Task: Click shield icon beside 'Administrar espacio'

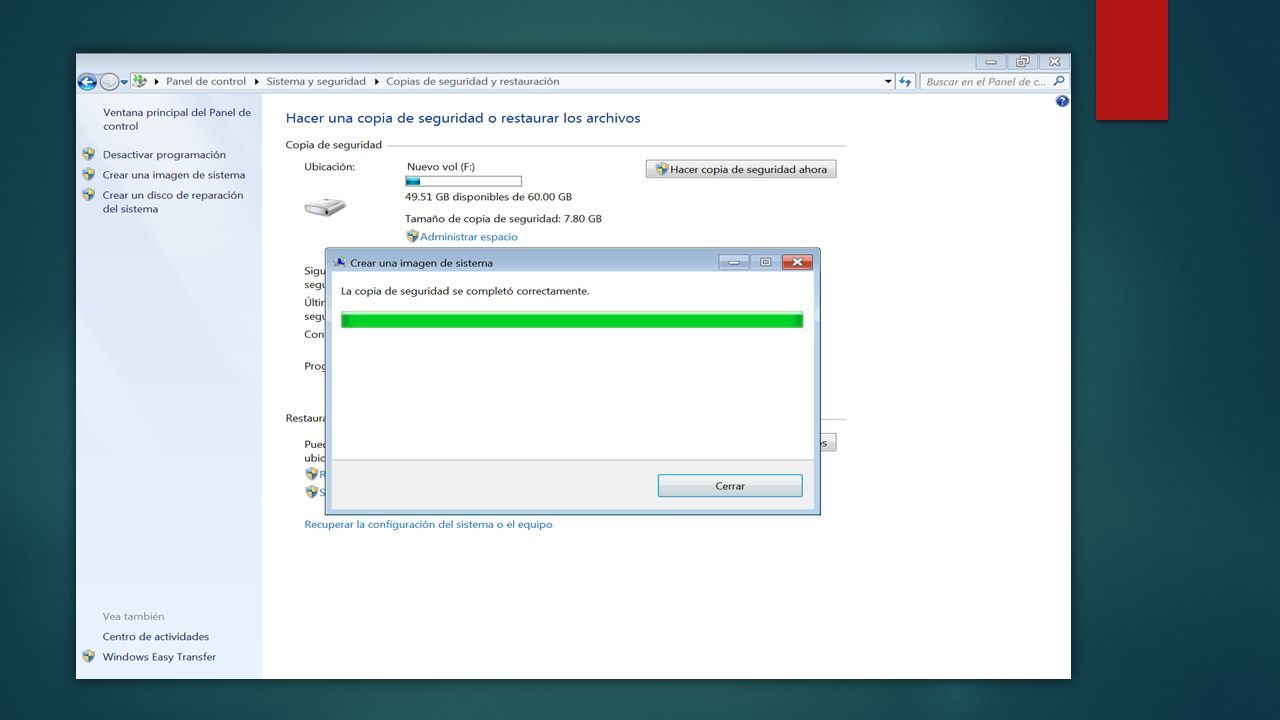Action: point(412,236)
